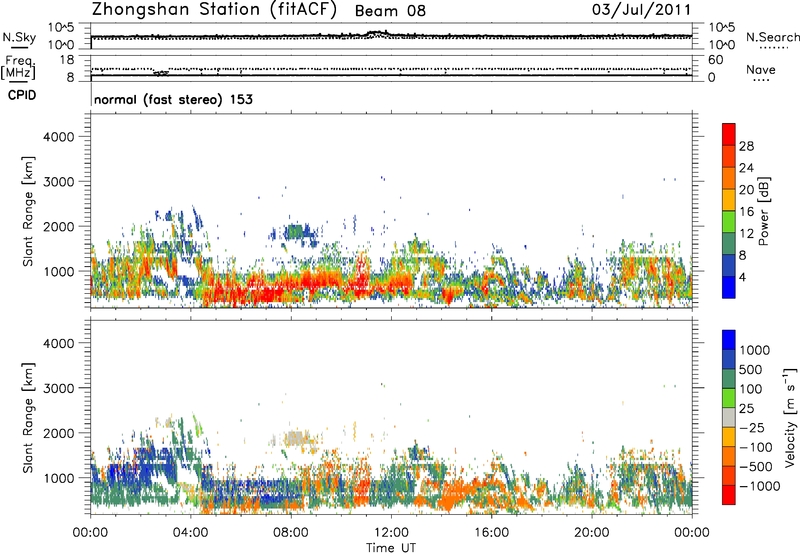800x554 pixels.
Task: Click the "1000" range tick beside the velocity plot
Action: (59, 478)
